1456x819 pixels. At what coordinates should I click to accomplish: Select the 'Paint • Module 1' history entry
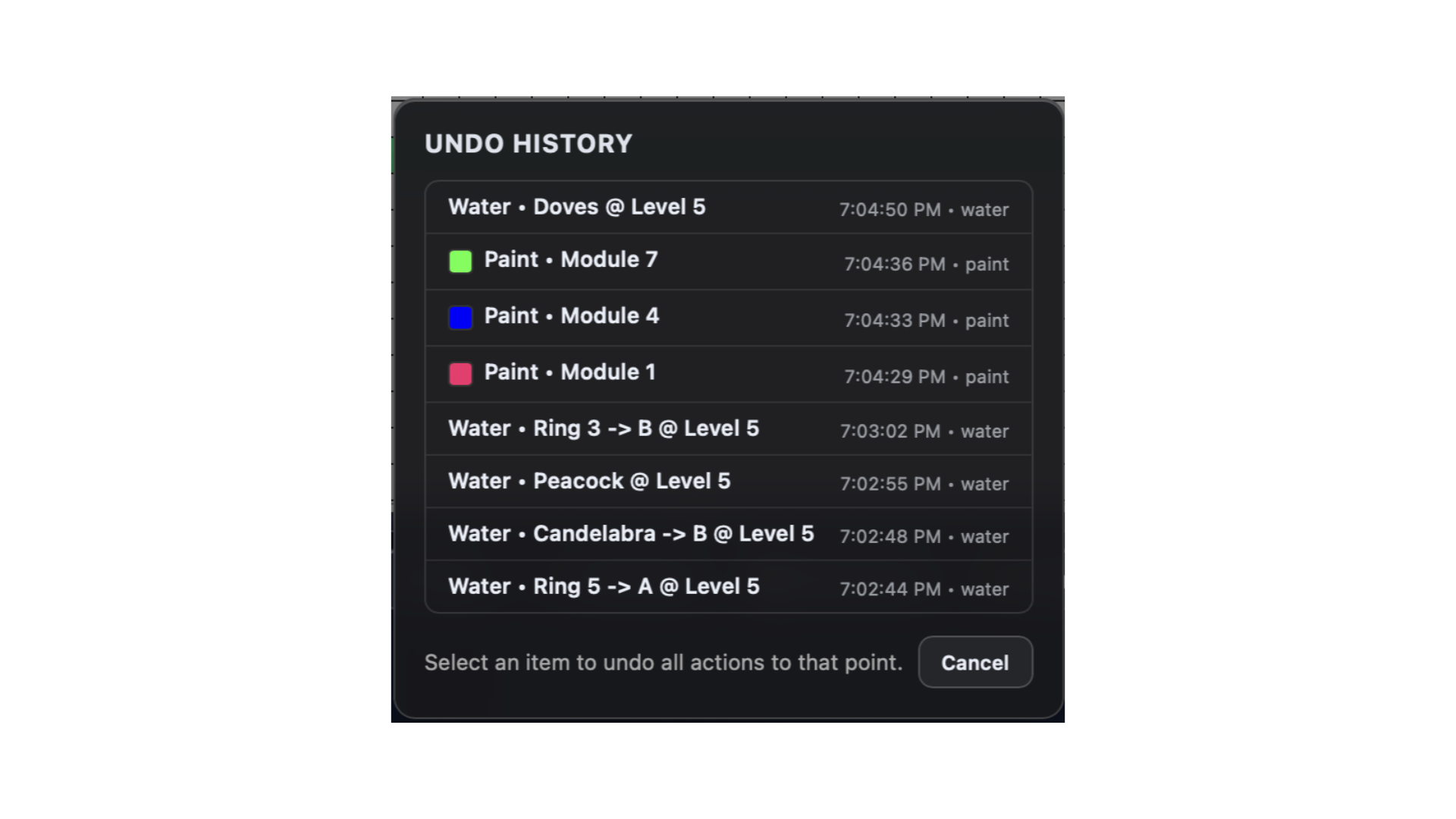[x=569, y=372]
